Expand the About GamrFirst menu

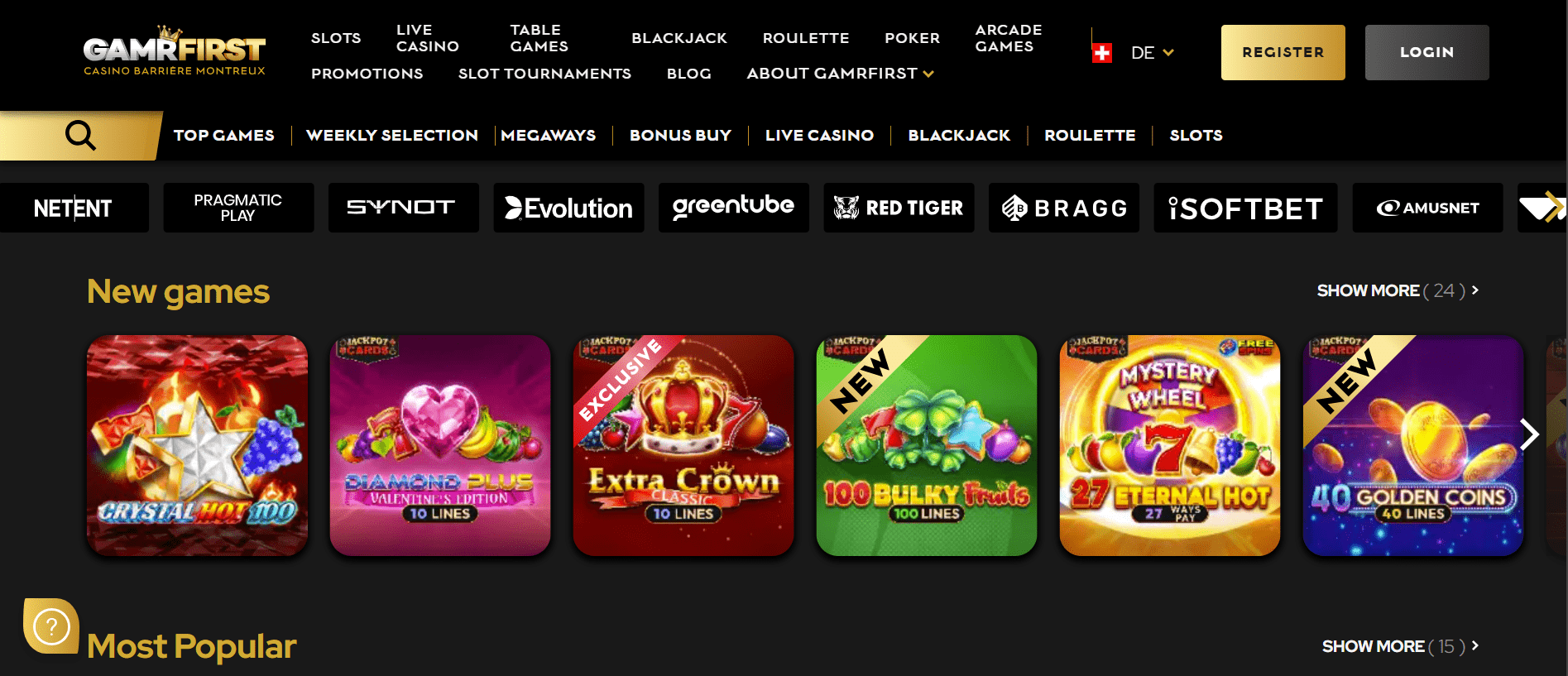pos(840,74)
